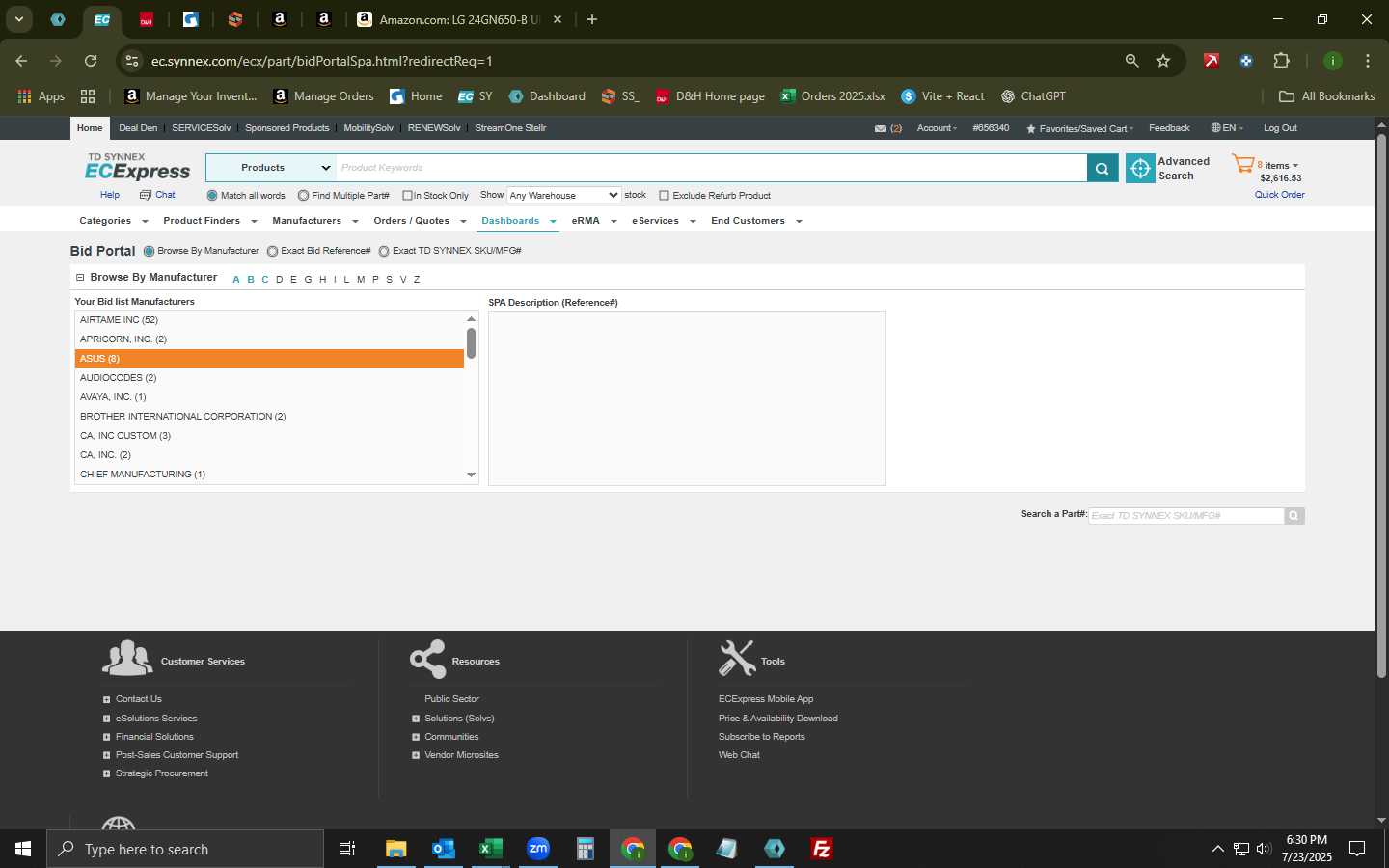Open Products search category dropdown
Image resolution: width=1389 pixels, height=868 pixels.
point(271,168)
